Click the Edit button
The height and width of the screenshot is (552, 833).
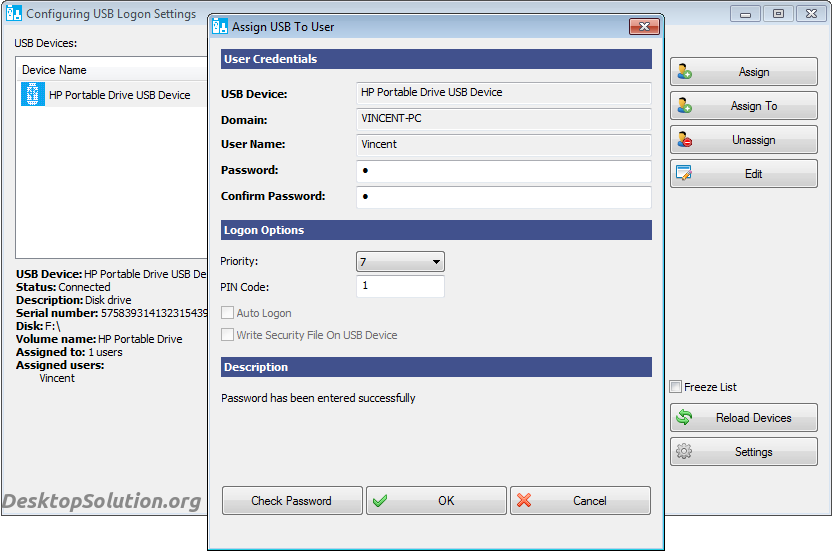click(x=743, y=174)
